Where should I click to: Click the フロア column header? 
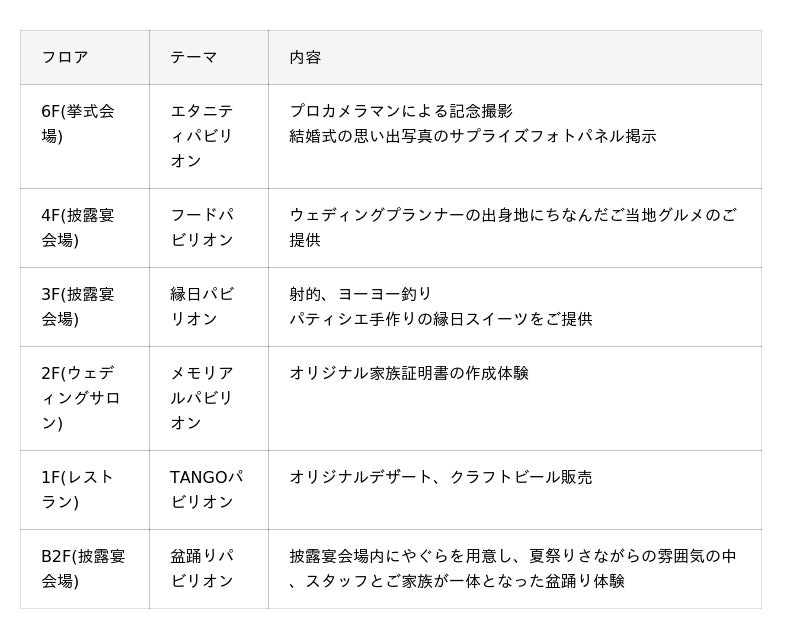[x=65, y=58]
